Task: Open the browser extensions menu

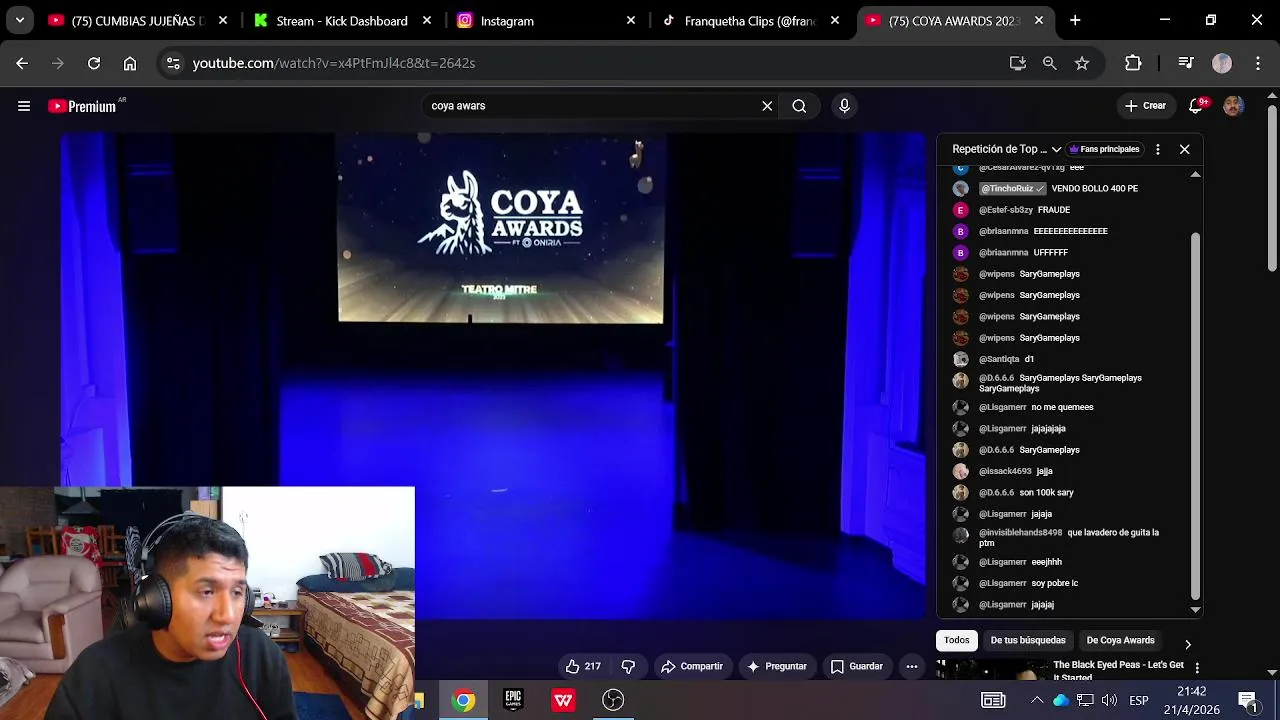Action: click(1133, 63)
